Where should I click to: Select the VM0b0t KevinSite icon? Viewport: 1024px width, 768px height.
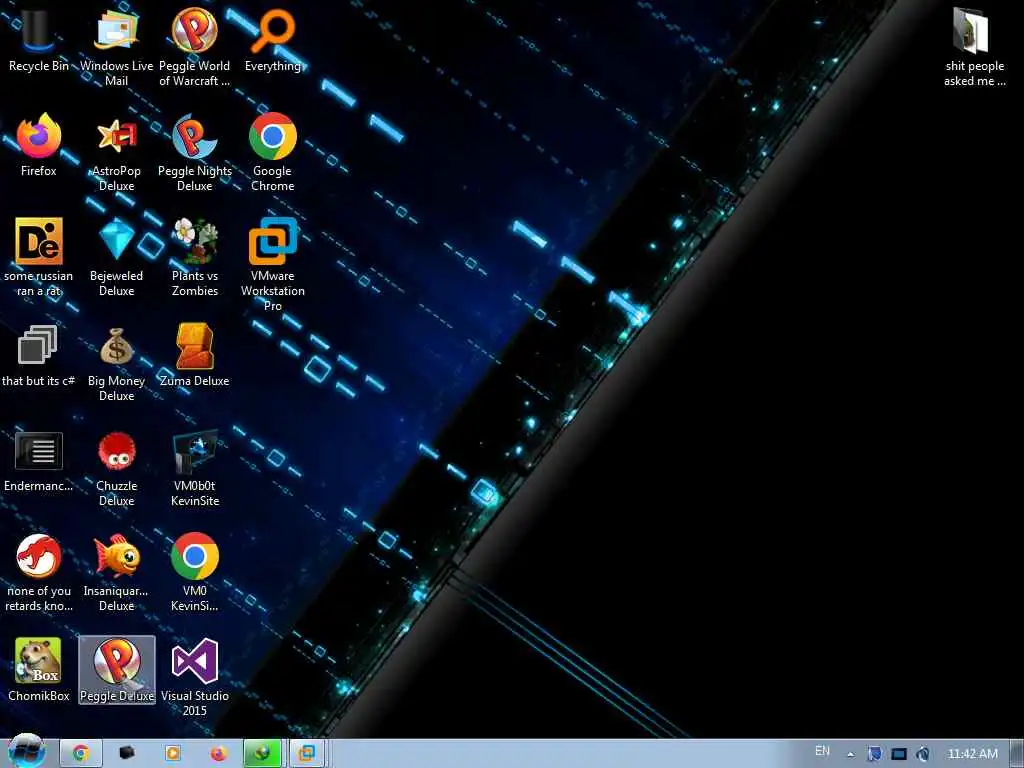(x=195, y=468)
